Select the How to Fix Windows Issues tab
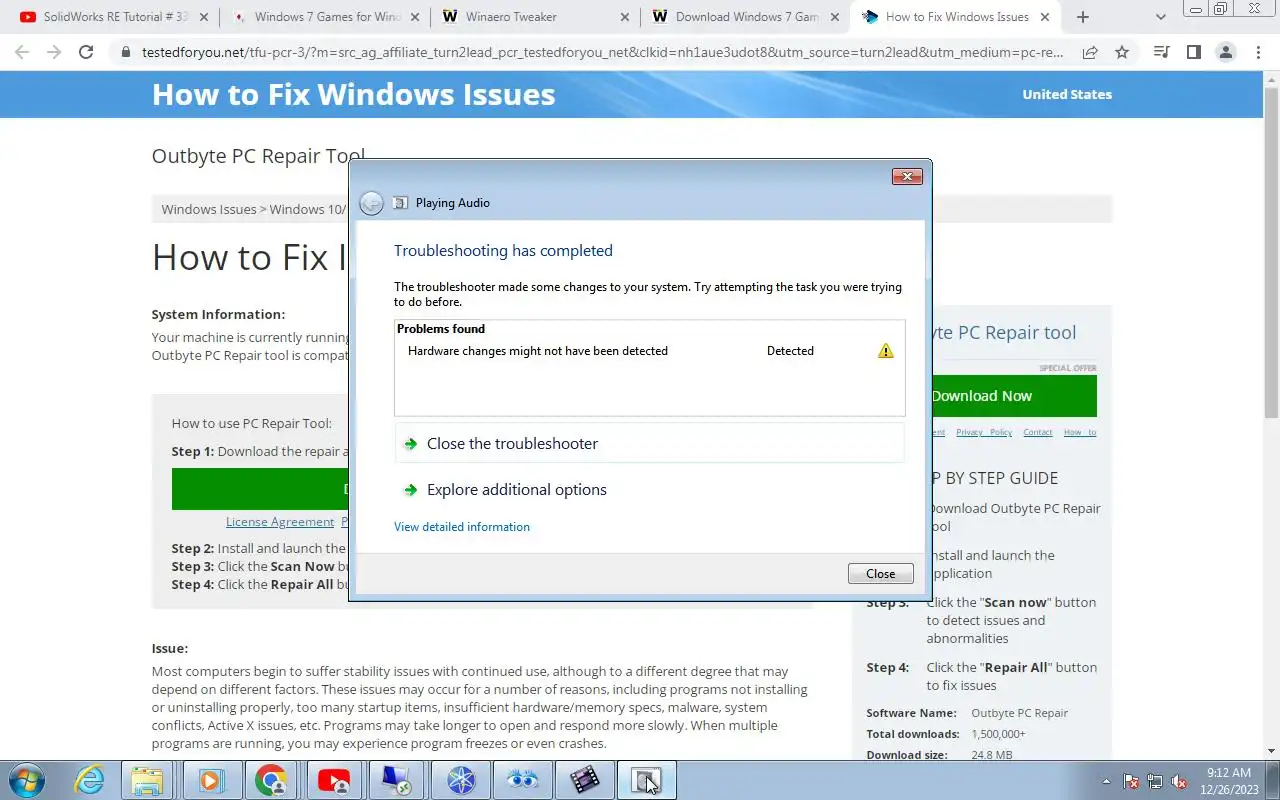The image size is (1280, 800). pos(955,17)
